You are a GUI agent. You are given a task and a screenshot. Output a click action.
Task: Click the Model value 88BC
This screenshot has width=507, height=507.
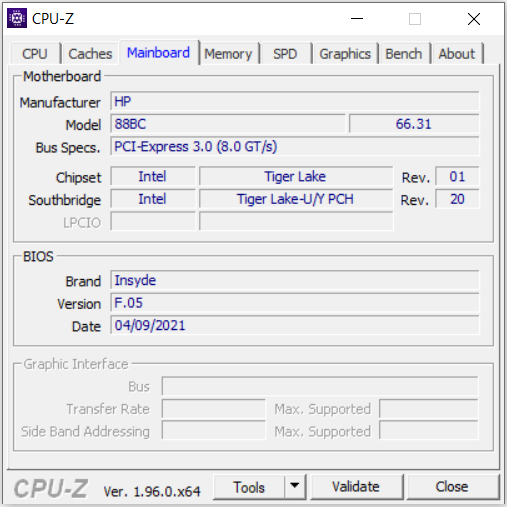click(228, 124)
